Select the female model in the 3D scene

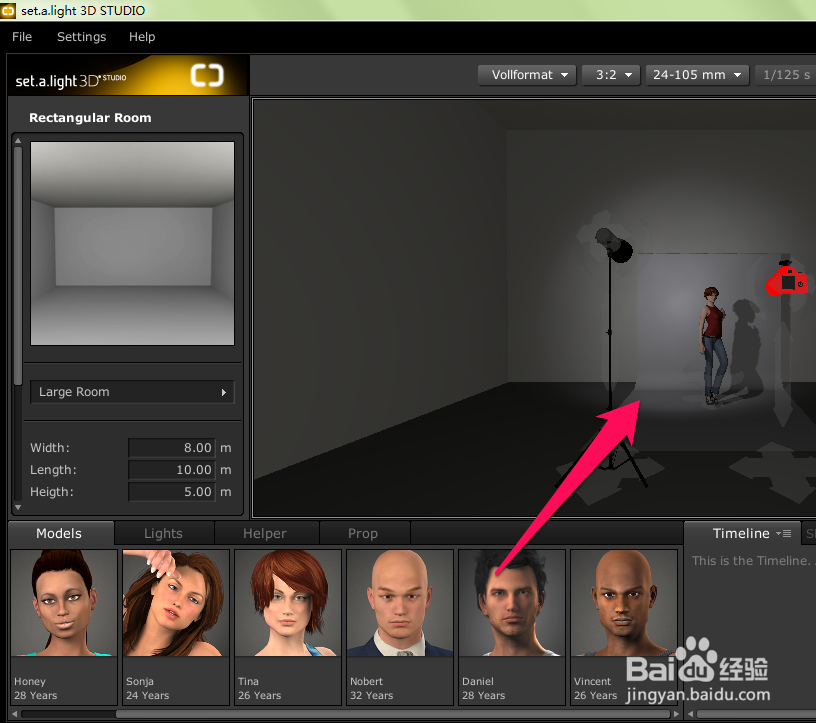(x=713, y=345)
